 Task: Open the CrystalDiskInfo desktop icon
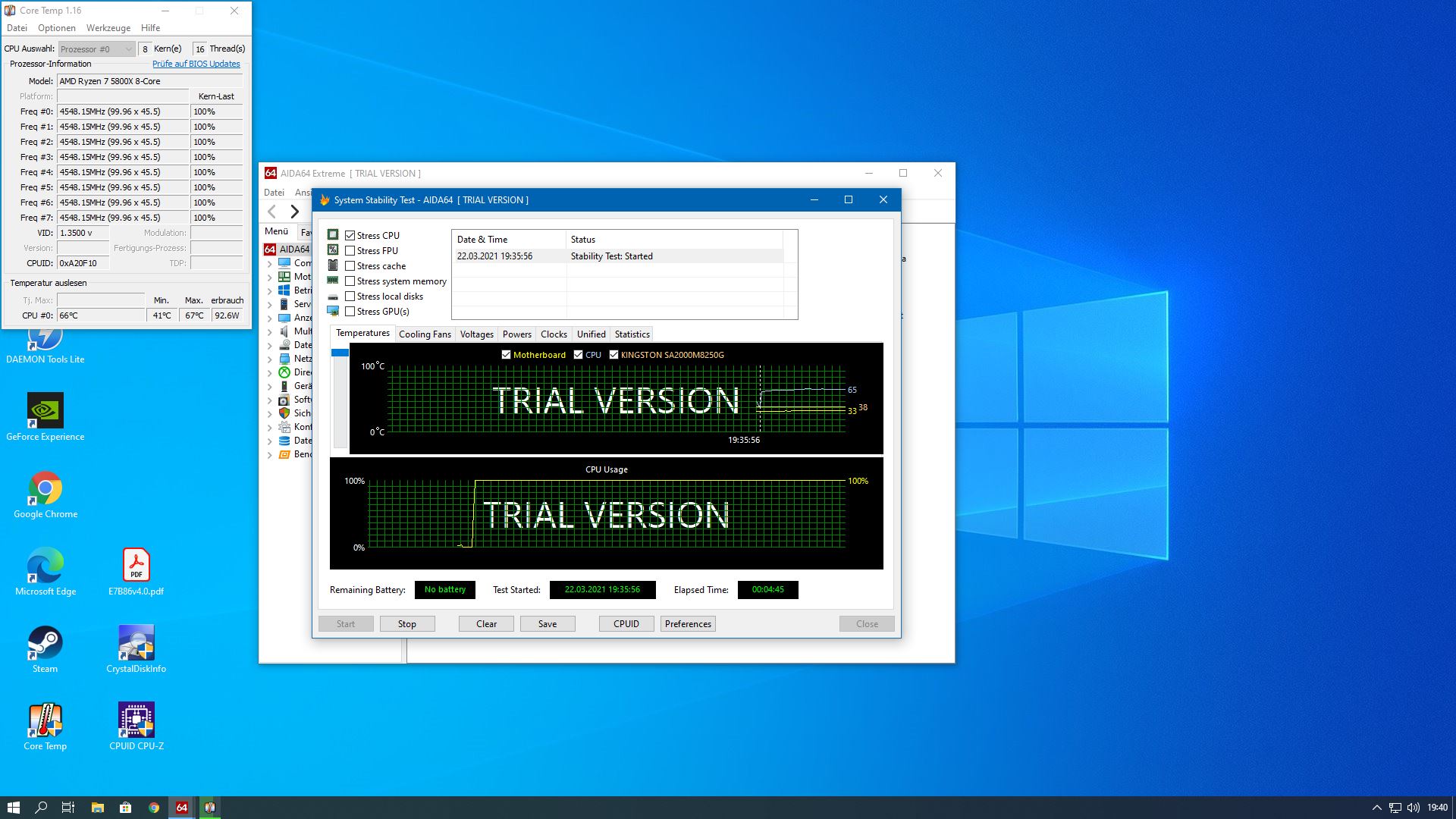(136, 644)
